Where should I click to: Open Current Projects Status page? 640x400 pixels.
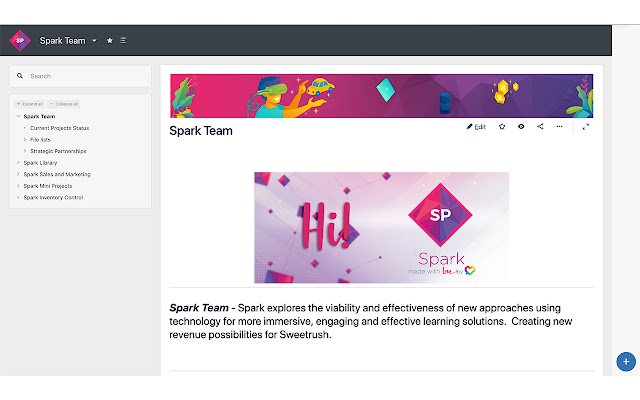[x=60, y=128]
